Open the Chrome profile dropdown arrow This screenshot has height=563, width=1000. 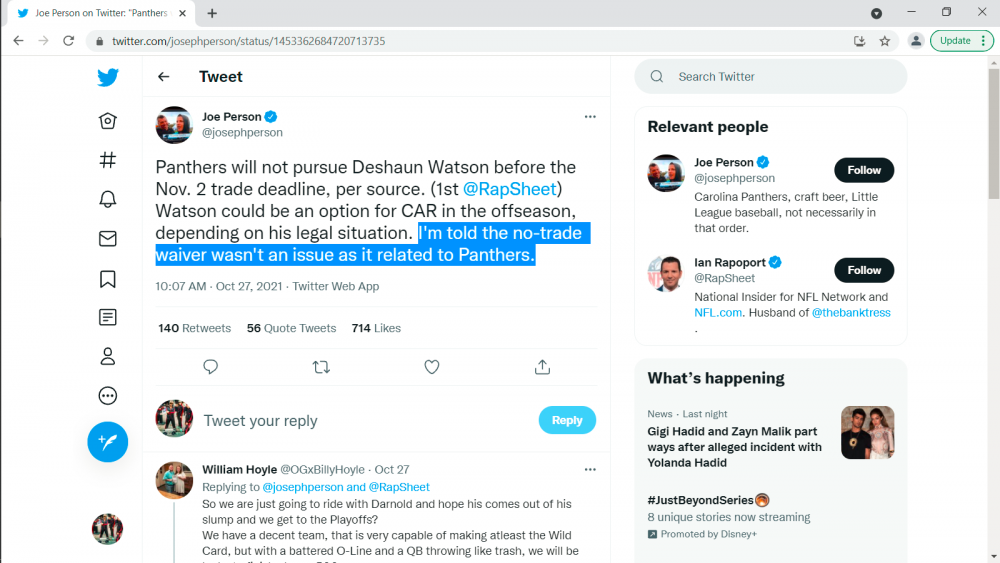pyautogui.click(x=876, y=13)
